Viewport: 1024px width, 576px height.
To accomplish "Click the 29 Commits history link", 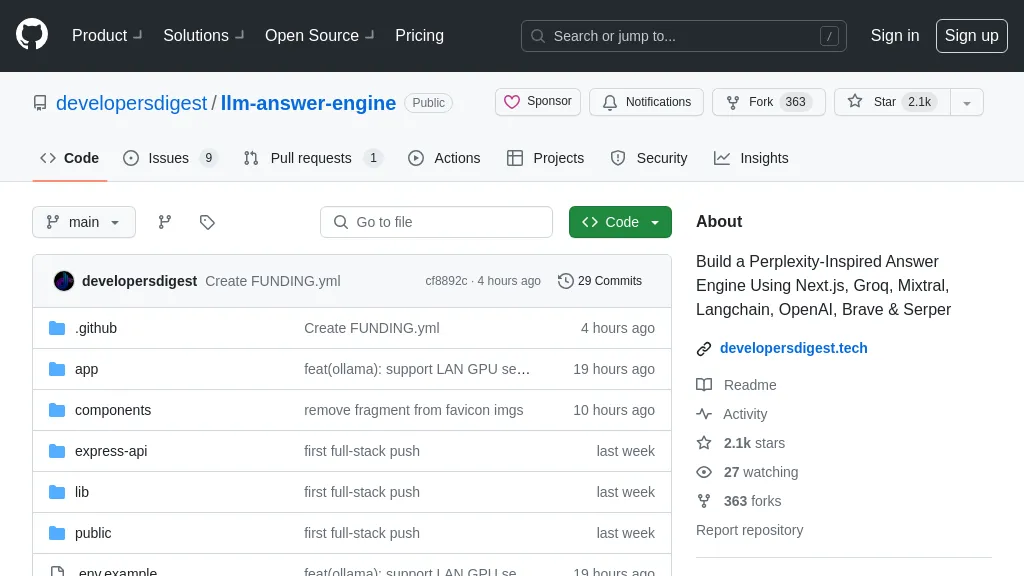I will [600, 281].
